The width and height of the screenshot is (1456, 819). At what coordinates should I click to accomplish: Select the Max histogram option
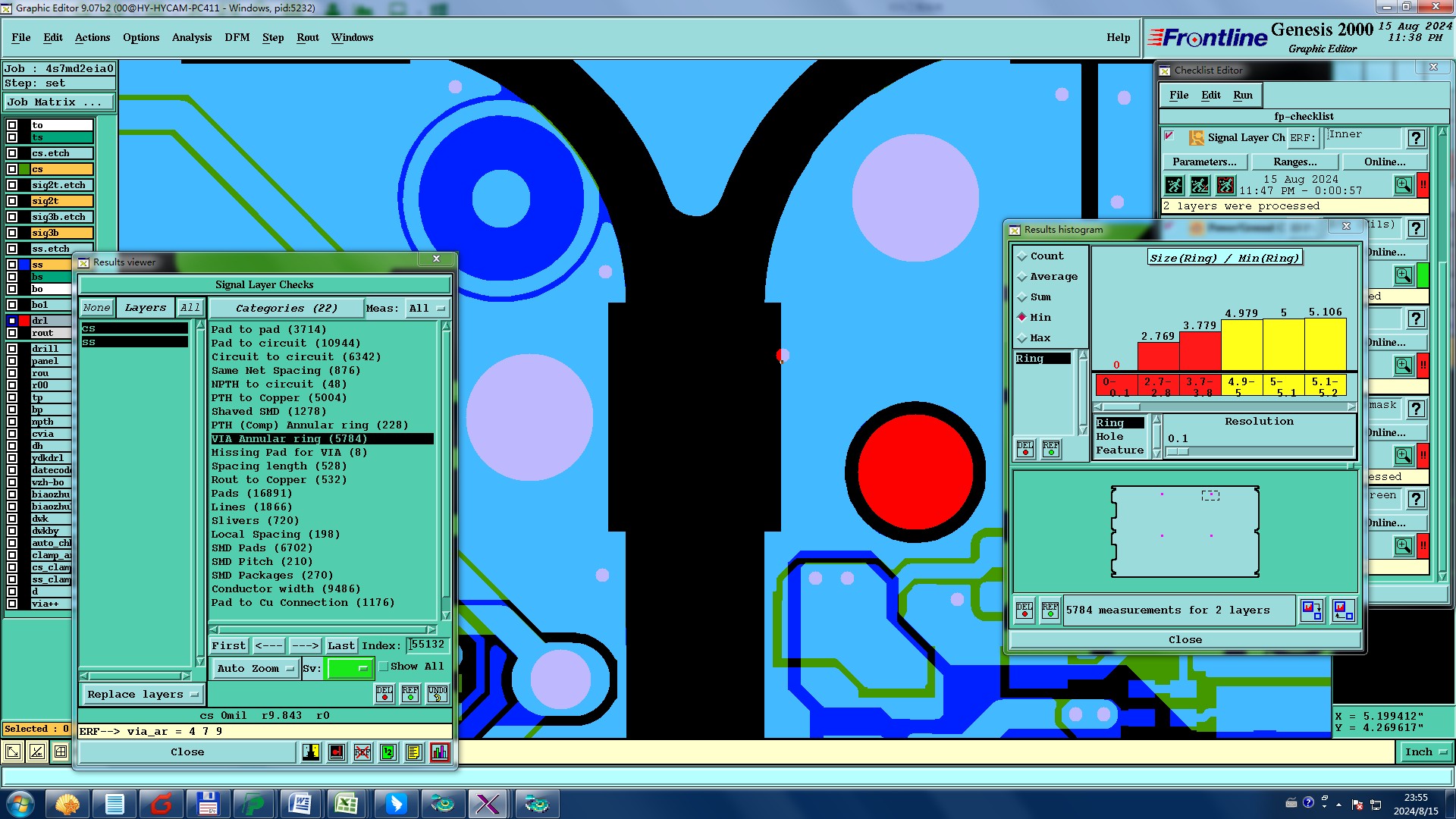[x=1022, y=338]
